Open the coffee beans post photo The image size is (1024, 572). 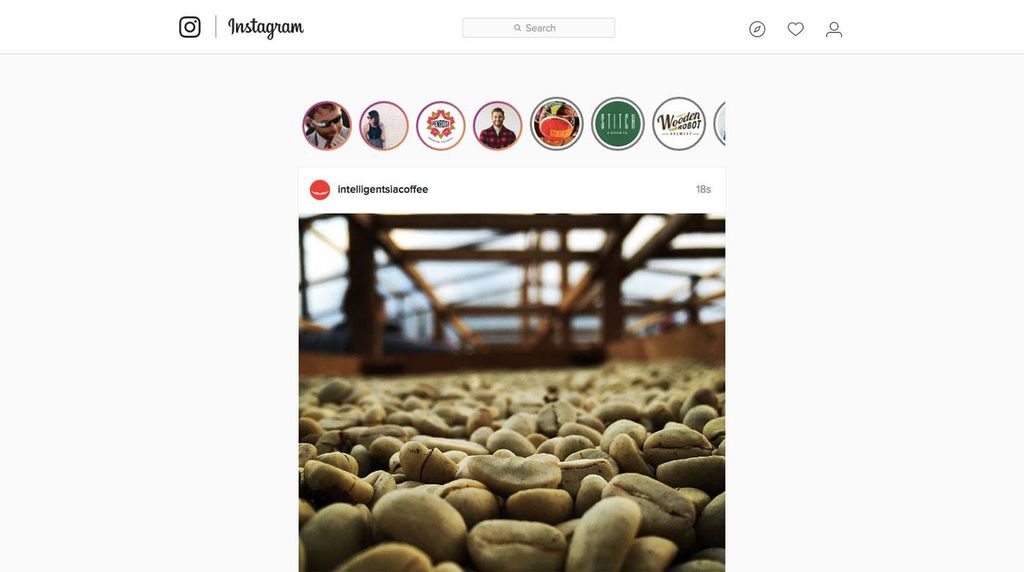coord(512,392)
